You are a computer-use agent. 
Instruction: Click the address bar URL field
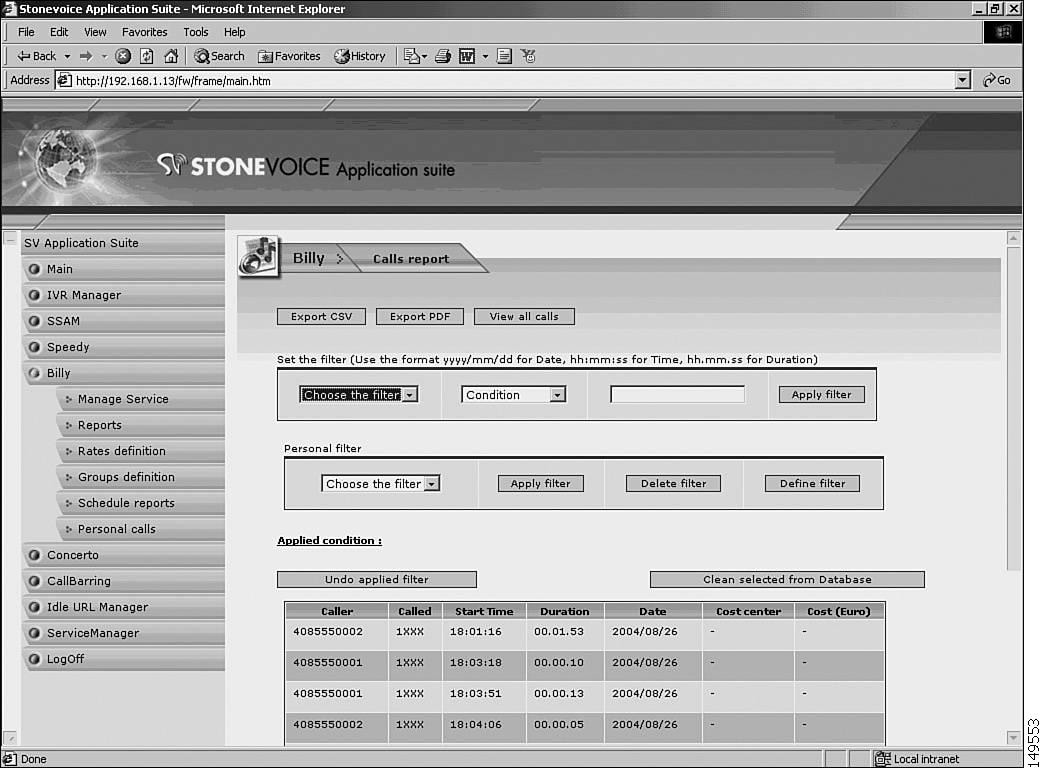pos(506,80)
